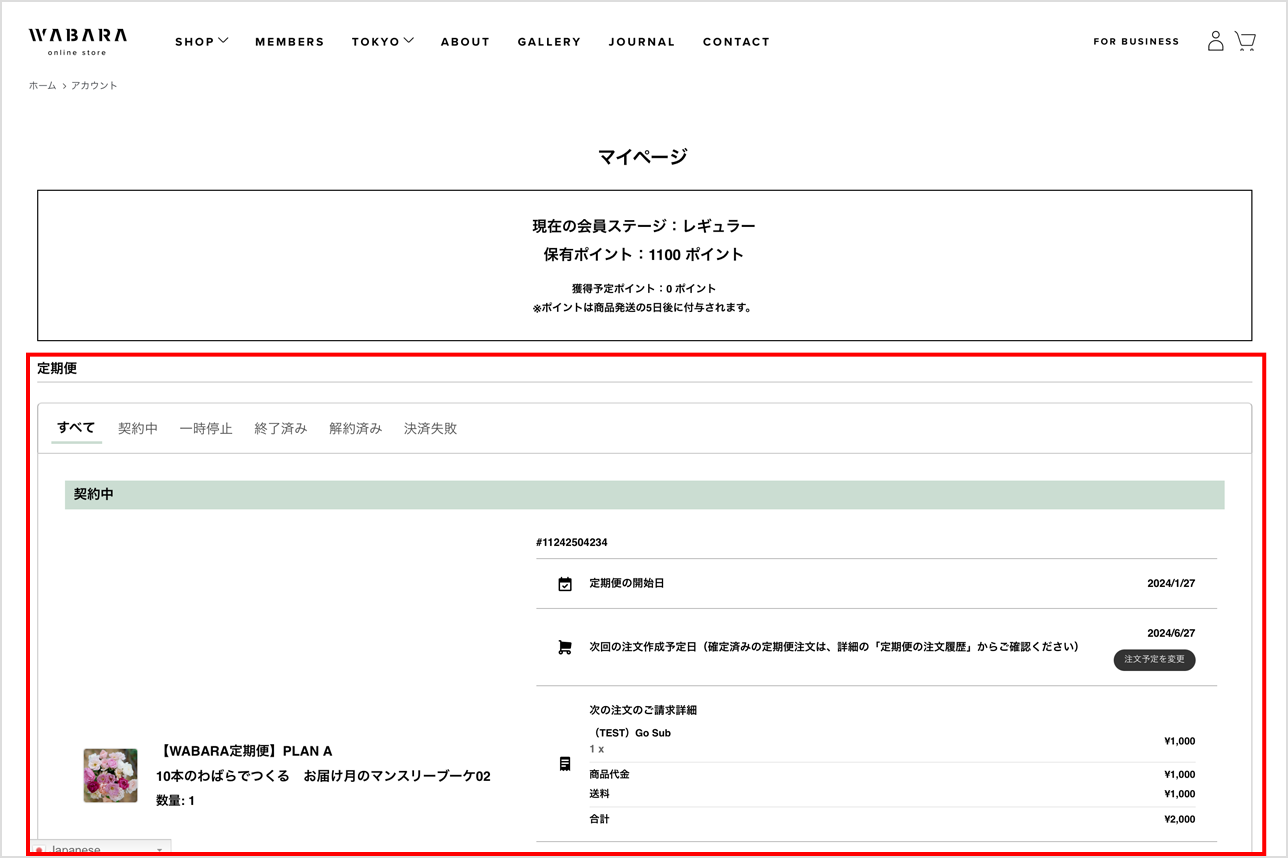Switch to the 一時停止 tab
1288x858 pixels.
[206, 429]
